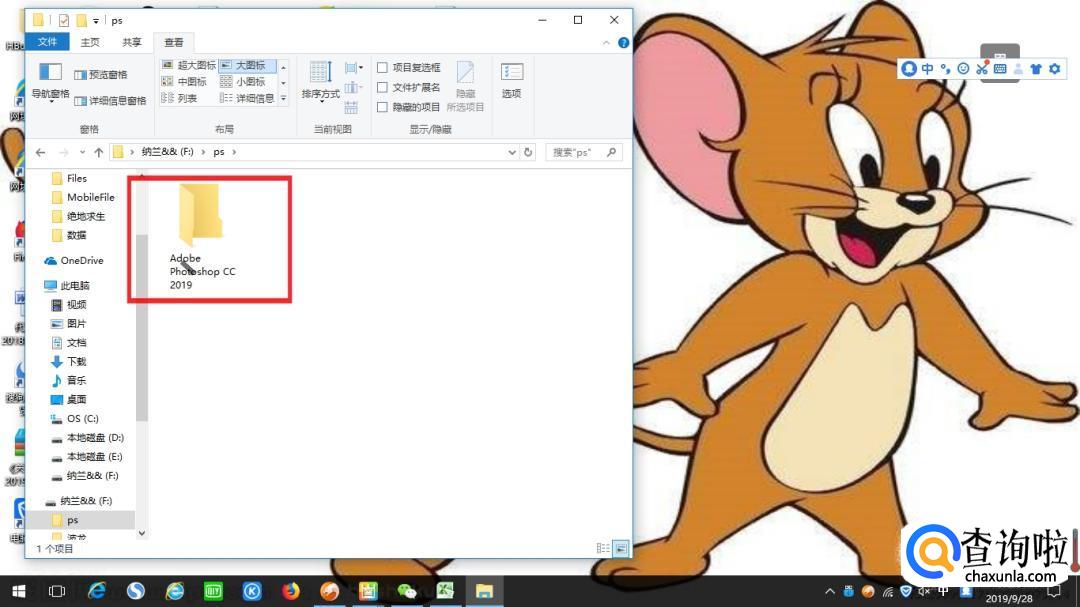Select ps folder in navigation tree
Viewport: 1080px width, 607px height.
click(72, 520)
